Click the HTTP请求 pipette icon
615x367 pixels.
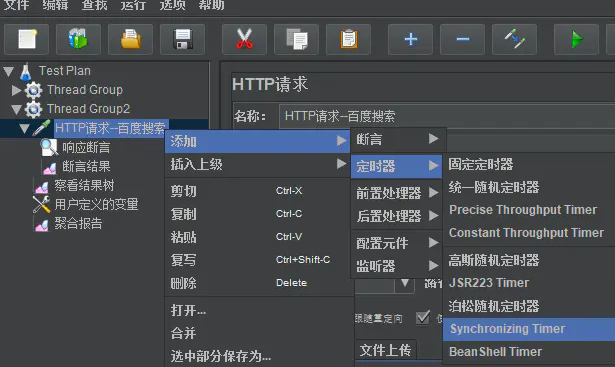[42, 128]
